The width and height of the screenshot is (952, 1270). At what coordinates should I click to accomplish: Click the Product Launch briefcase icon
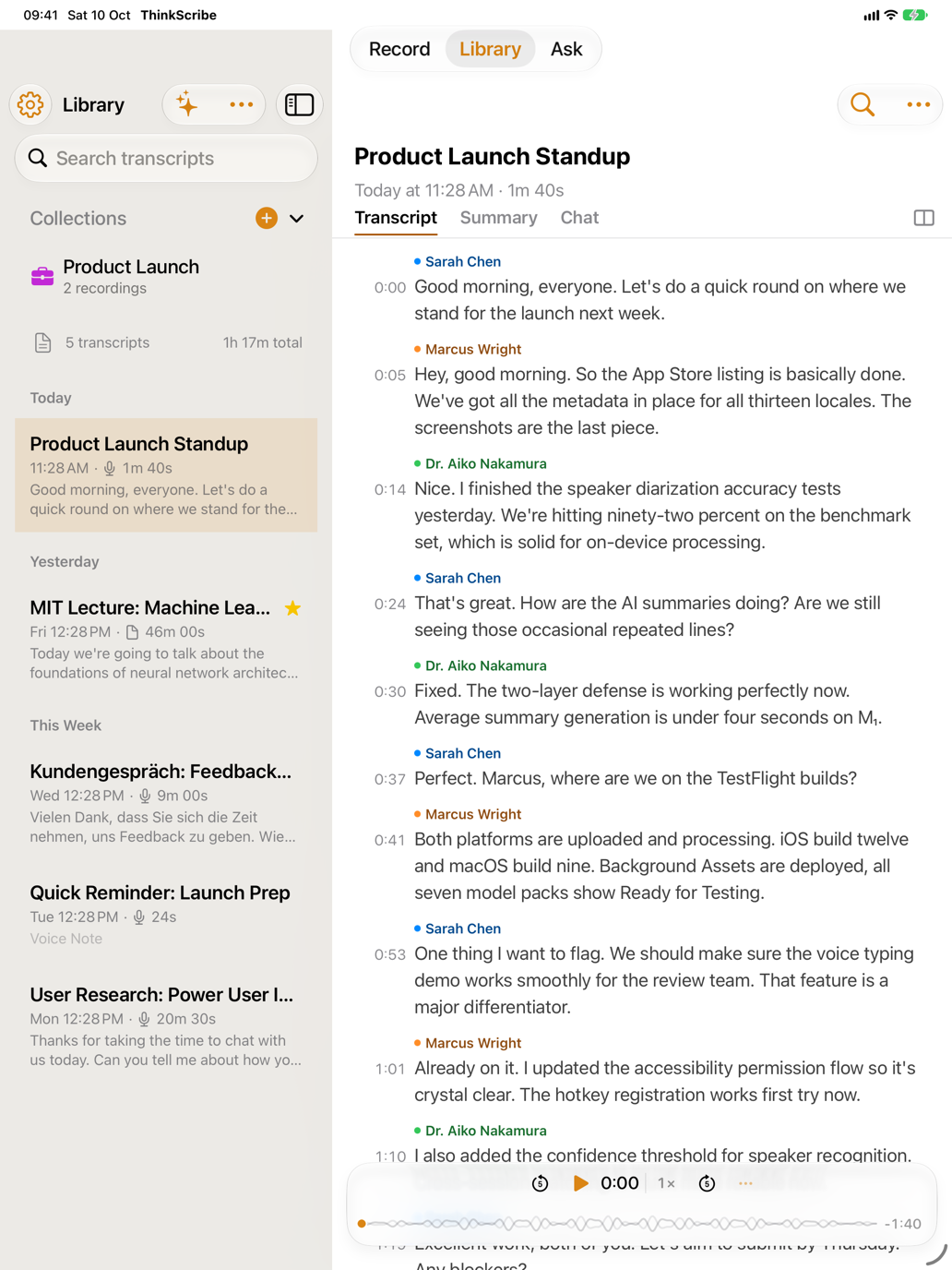pyautogui.click(x=42, y=276)
